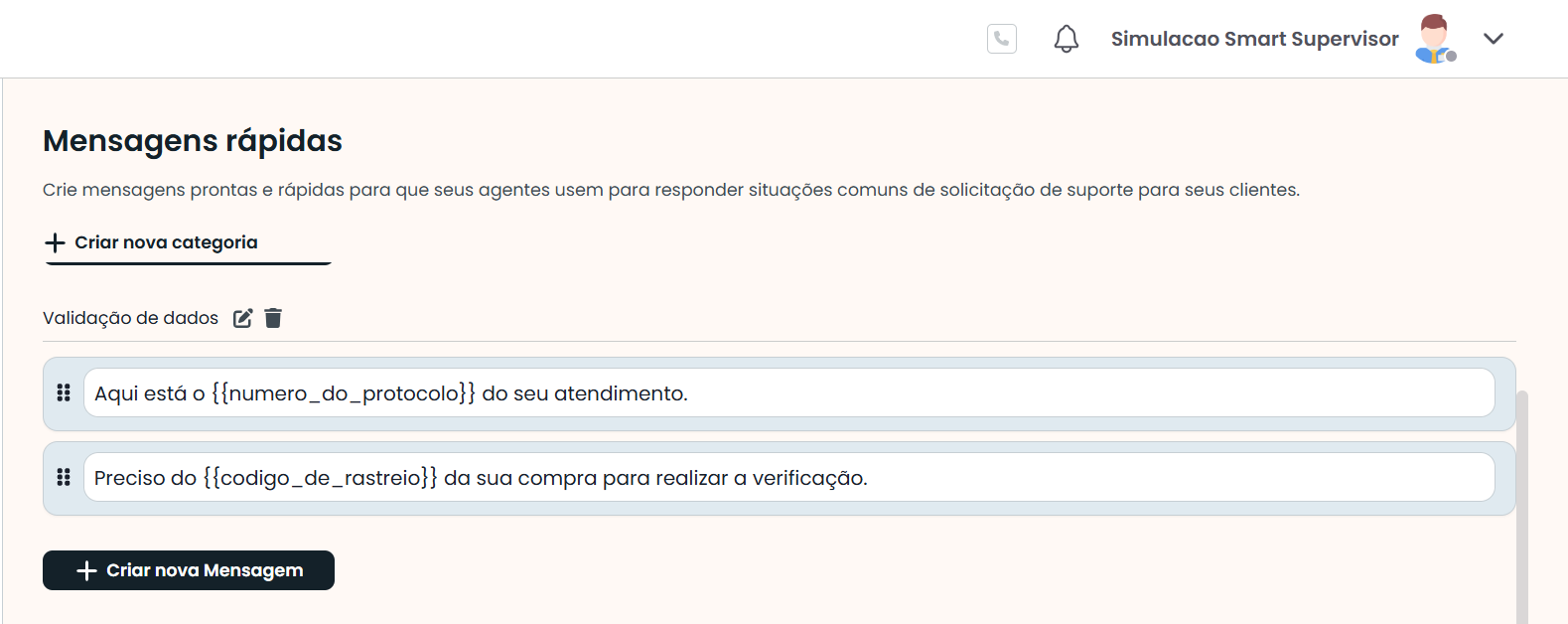The height and width of the screenshot is (624, 1568).
Task: Click the Mensagens rápidas heading
Action: point(193,141)
